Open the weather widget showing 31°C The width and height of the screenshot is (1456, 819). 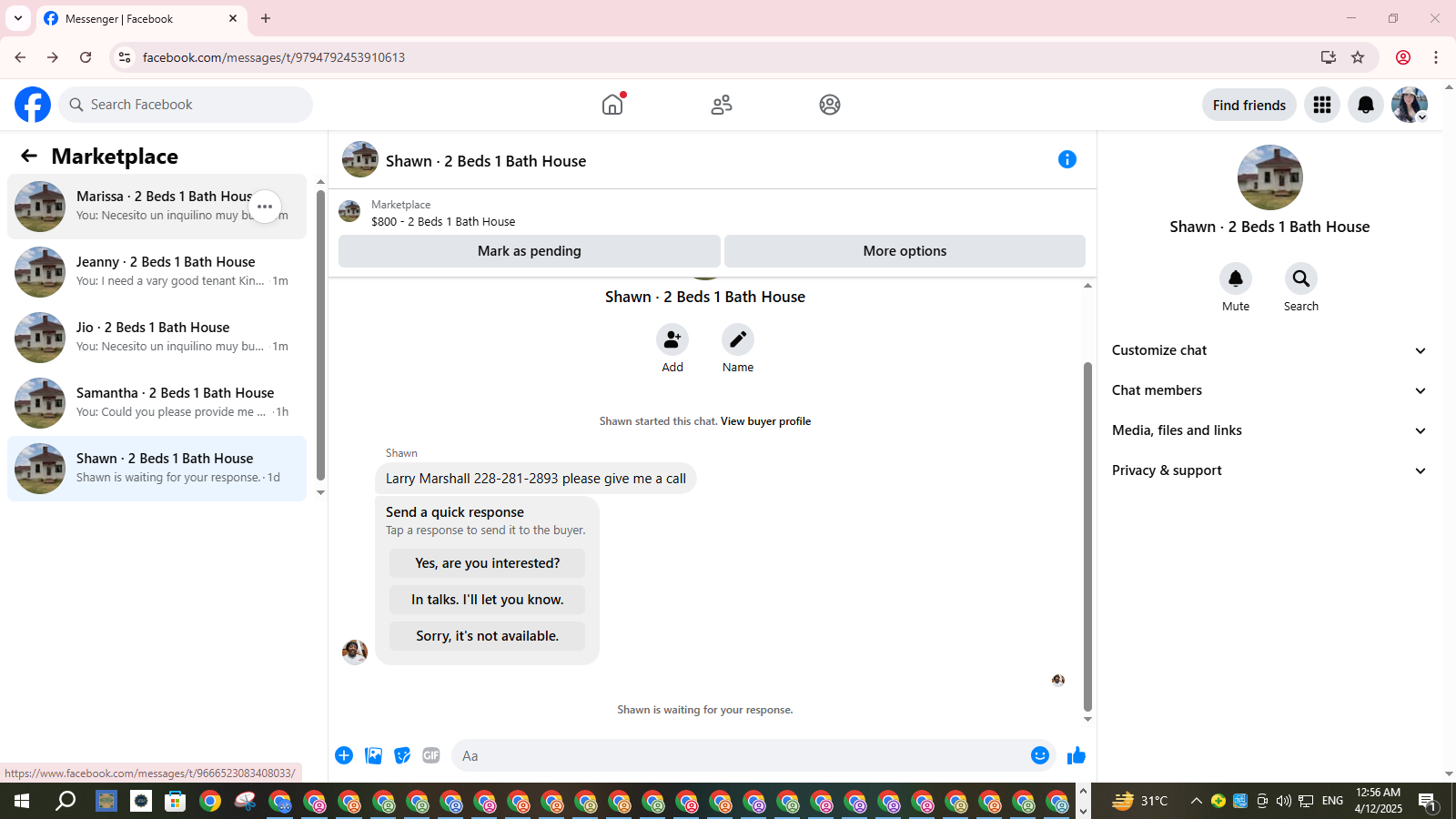(1139, 801)
